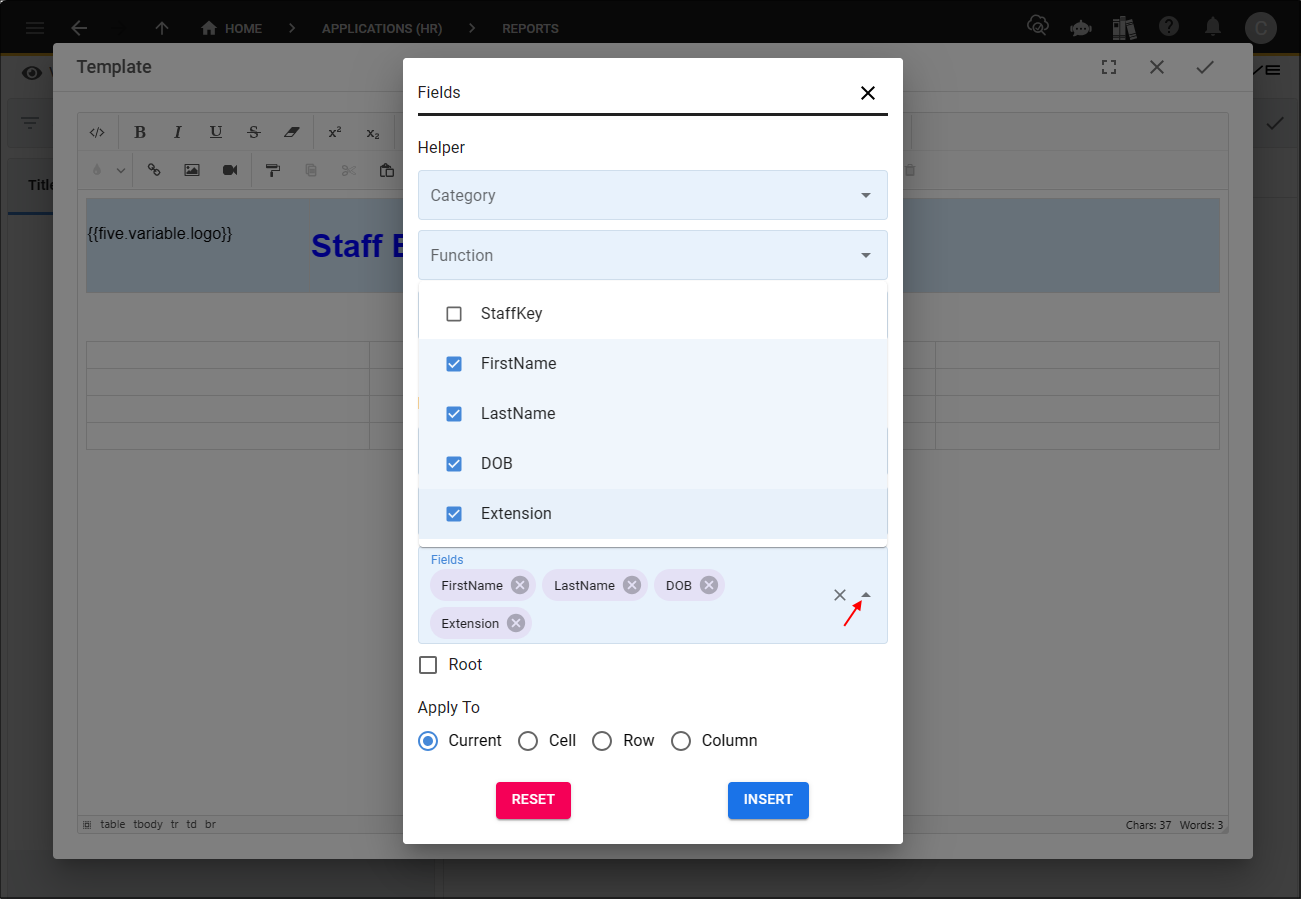Screen dimensions: 1301x899
Task: Collapse the Fields list using the arrow
Action: [x=866, y=595]
